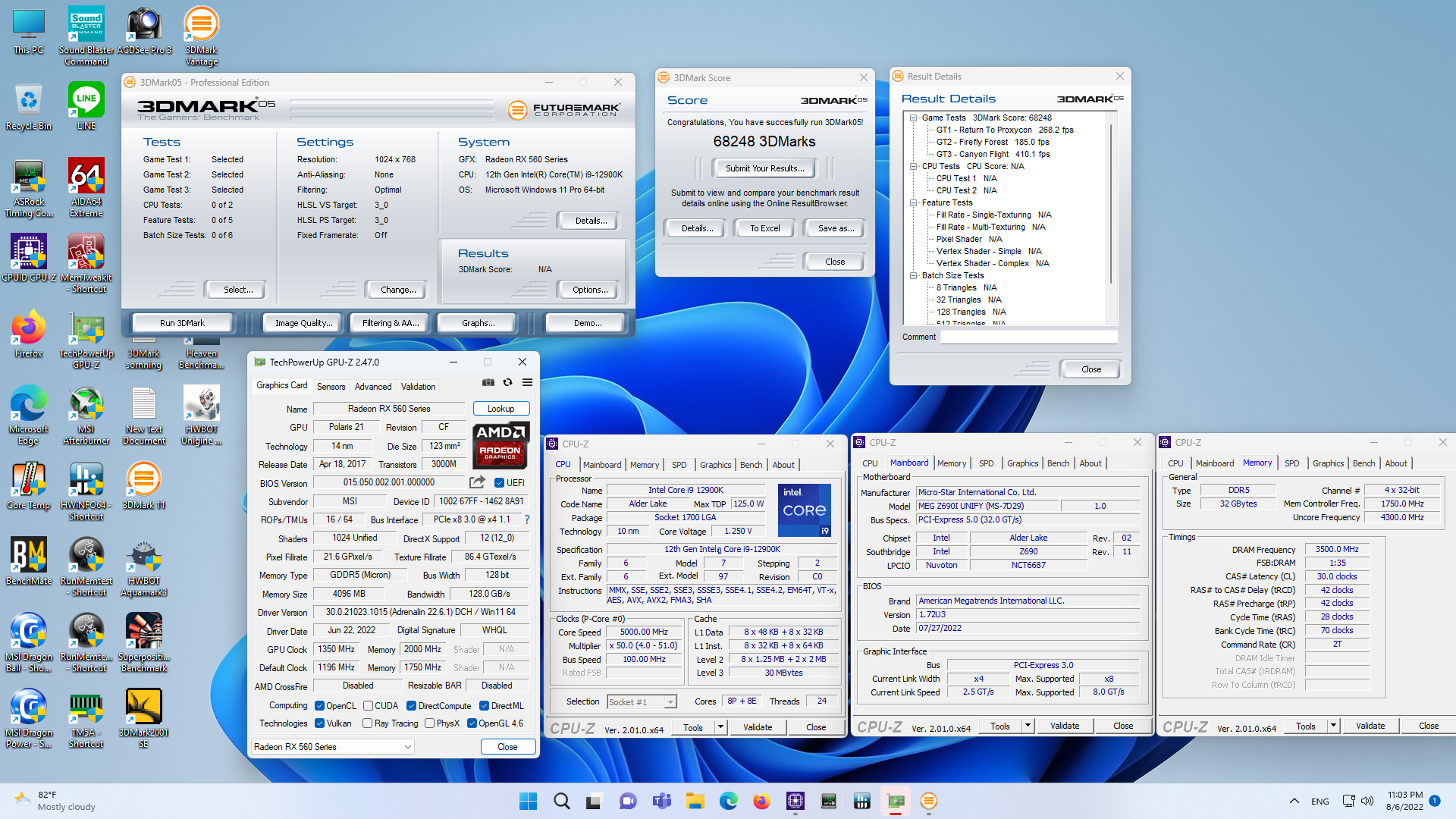Open LINE desktop shortcut

coord(86,106)
